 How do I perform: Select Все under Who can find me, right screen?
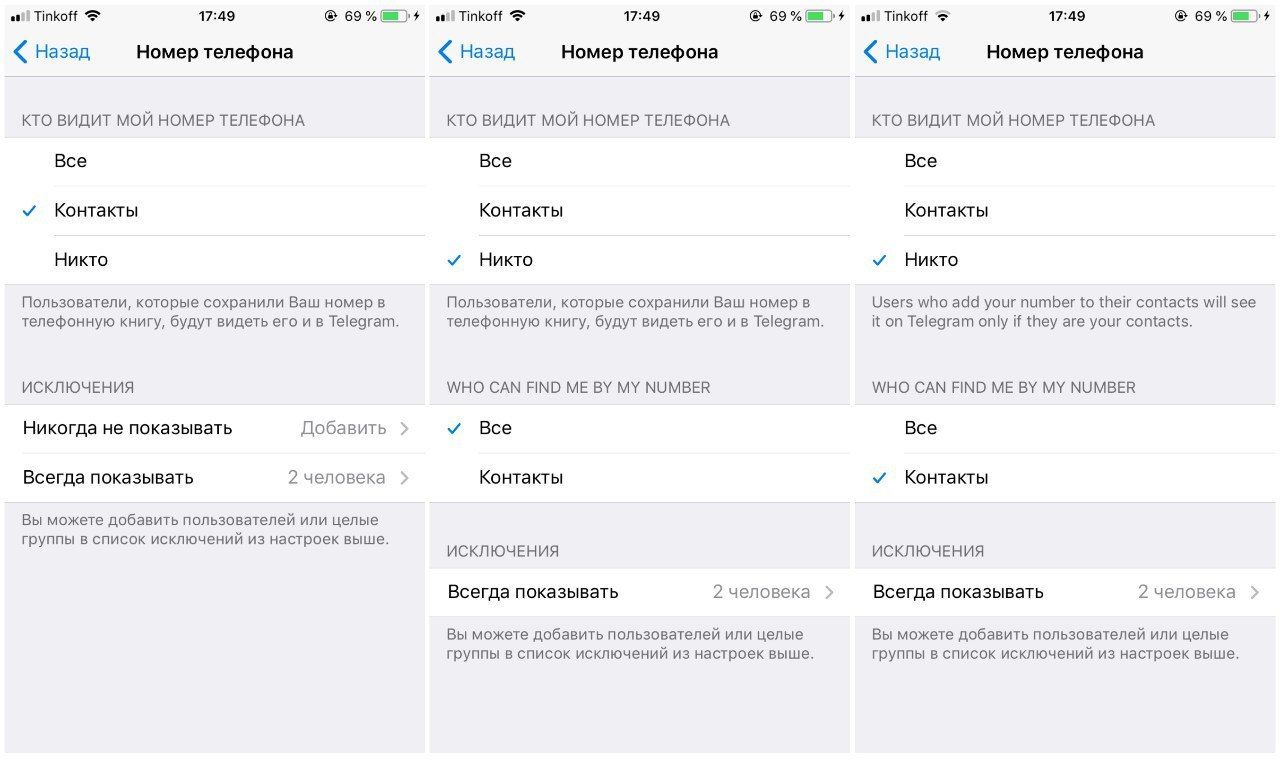point(1066,428)
